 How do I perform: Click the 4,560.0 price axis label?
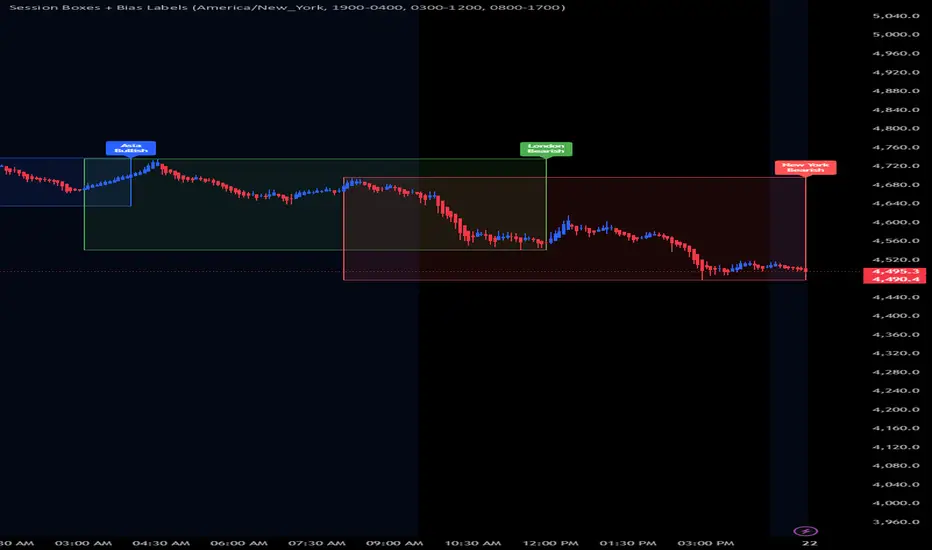[x=896, y=241]
